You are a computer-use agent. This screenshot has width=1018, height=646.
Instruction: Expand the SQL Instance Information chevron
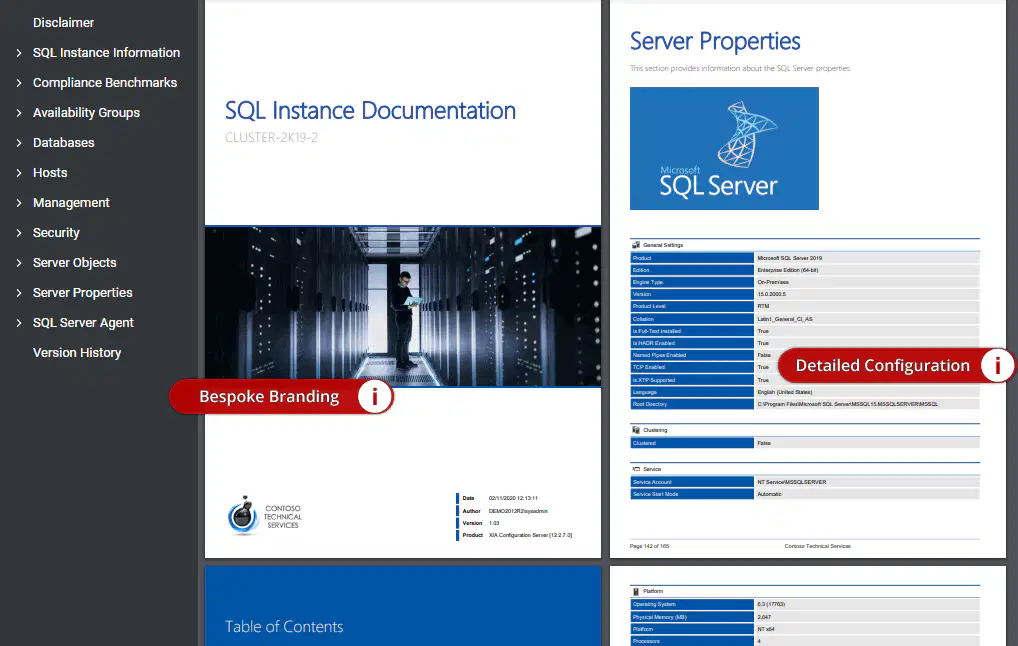tap(19, 53)
